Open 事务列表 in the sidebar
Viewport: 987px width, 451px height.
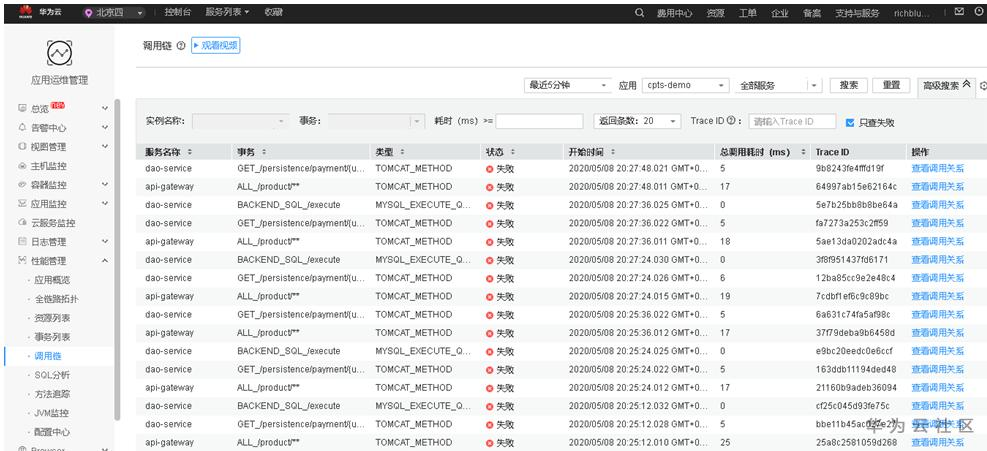pos(52,337)
